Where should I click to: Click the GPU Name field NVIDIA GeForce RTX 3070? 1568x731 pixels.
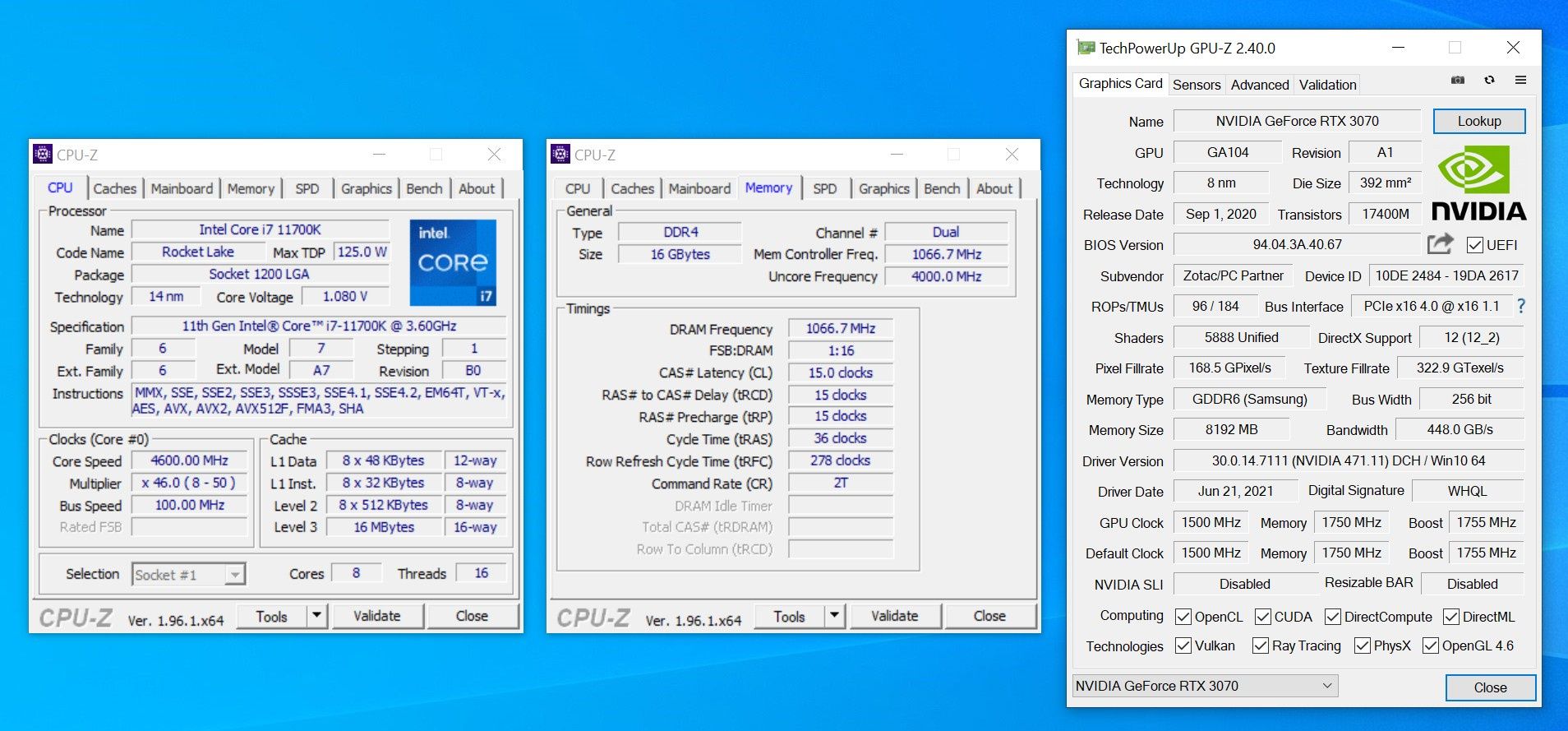(1297, 121)
